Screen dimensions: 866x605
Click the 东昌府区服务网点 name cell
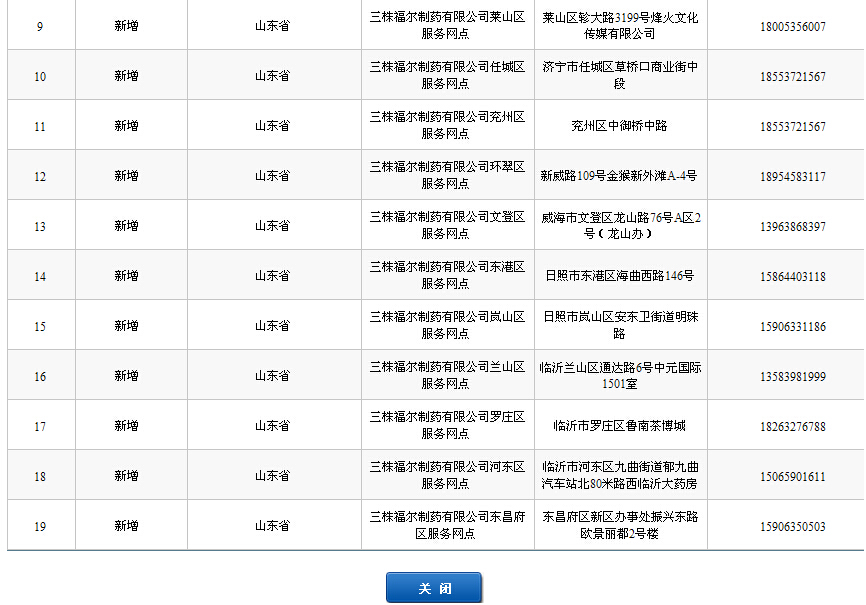[x=447, y=525]
